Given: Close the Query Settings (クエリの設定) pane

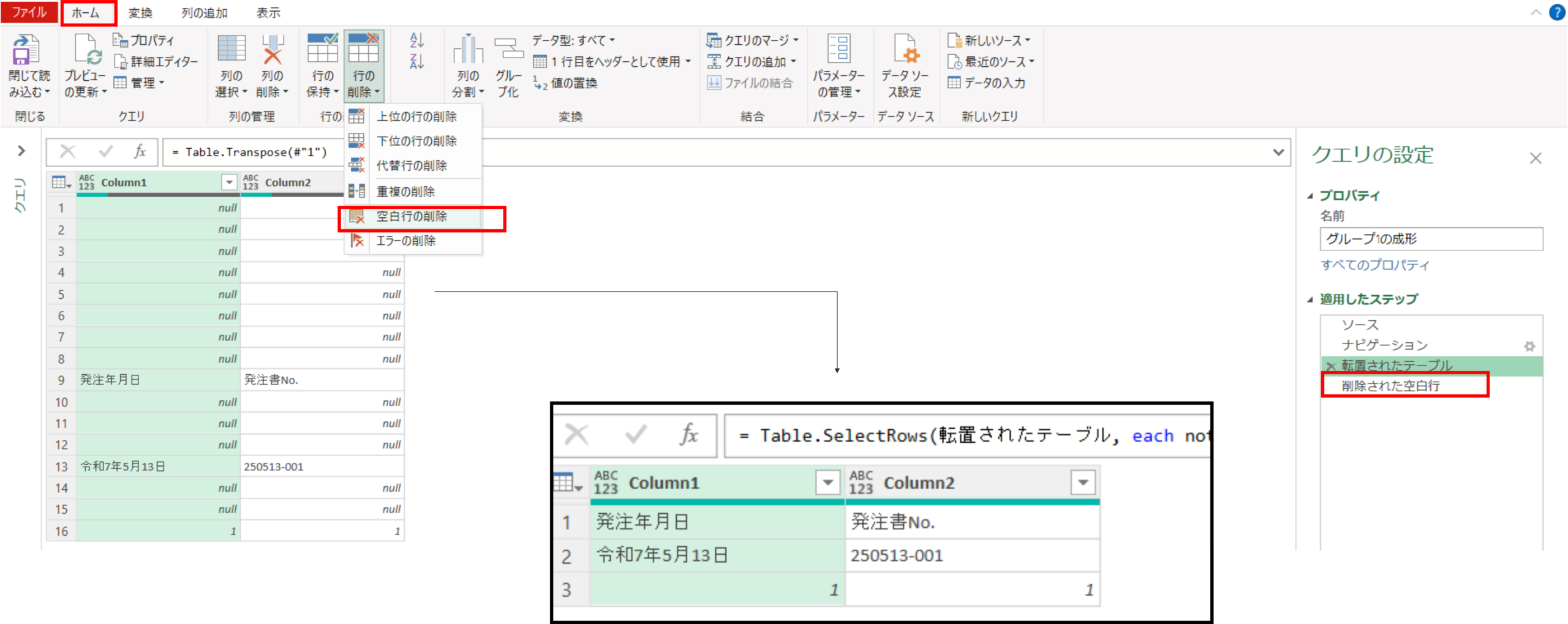Looking at the screenshot, I should pos(1536,158).
